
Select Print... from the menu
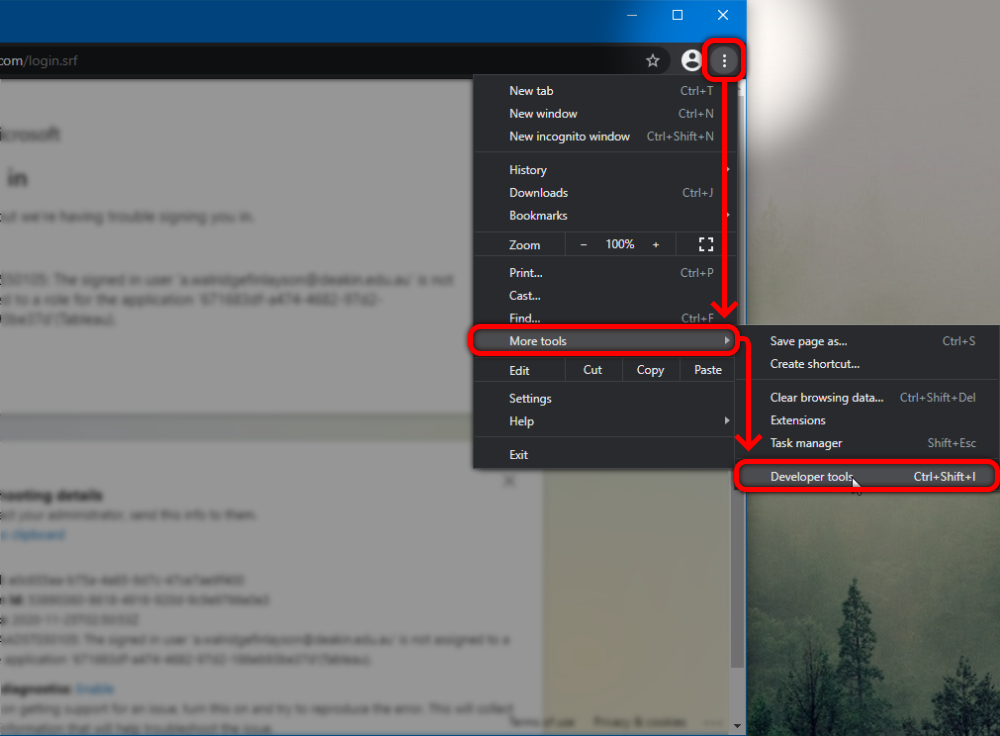tap(605, 272)
